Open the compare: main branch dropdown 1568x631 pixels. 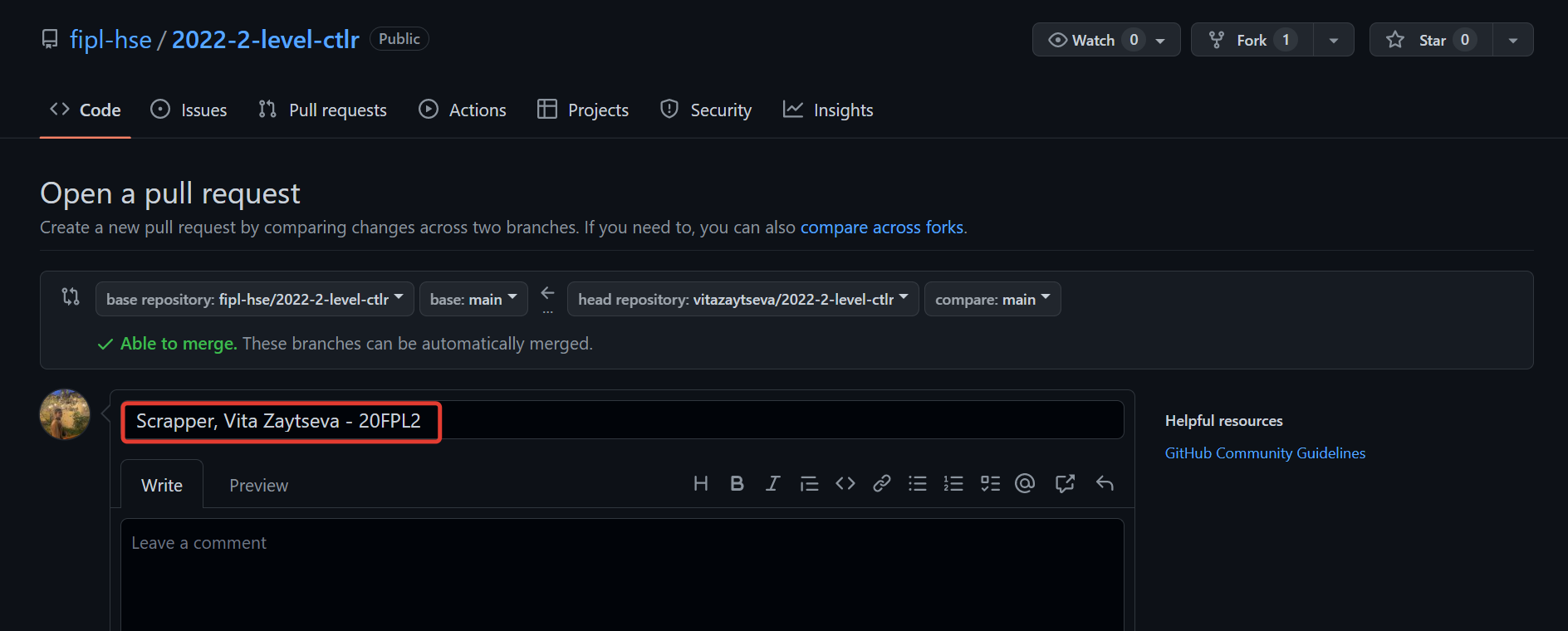click(992, 299)
